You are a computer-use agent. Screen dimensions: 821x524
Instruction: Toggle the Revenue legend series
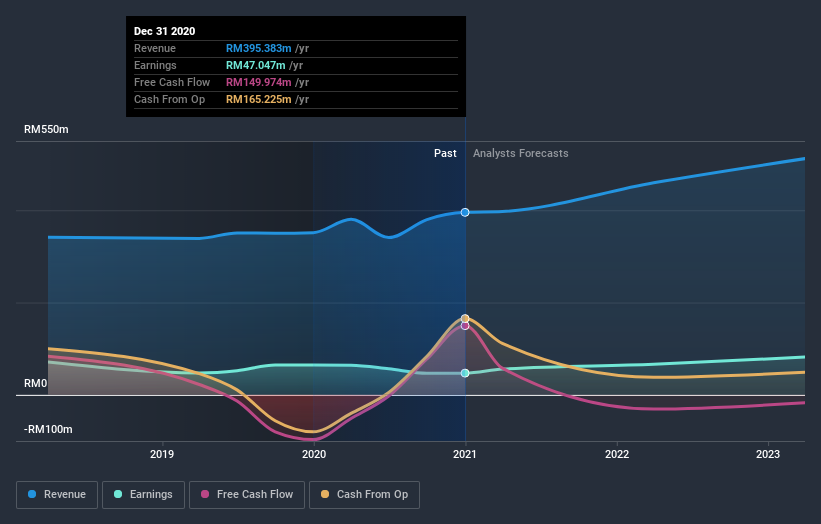point(57,495)
